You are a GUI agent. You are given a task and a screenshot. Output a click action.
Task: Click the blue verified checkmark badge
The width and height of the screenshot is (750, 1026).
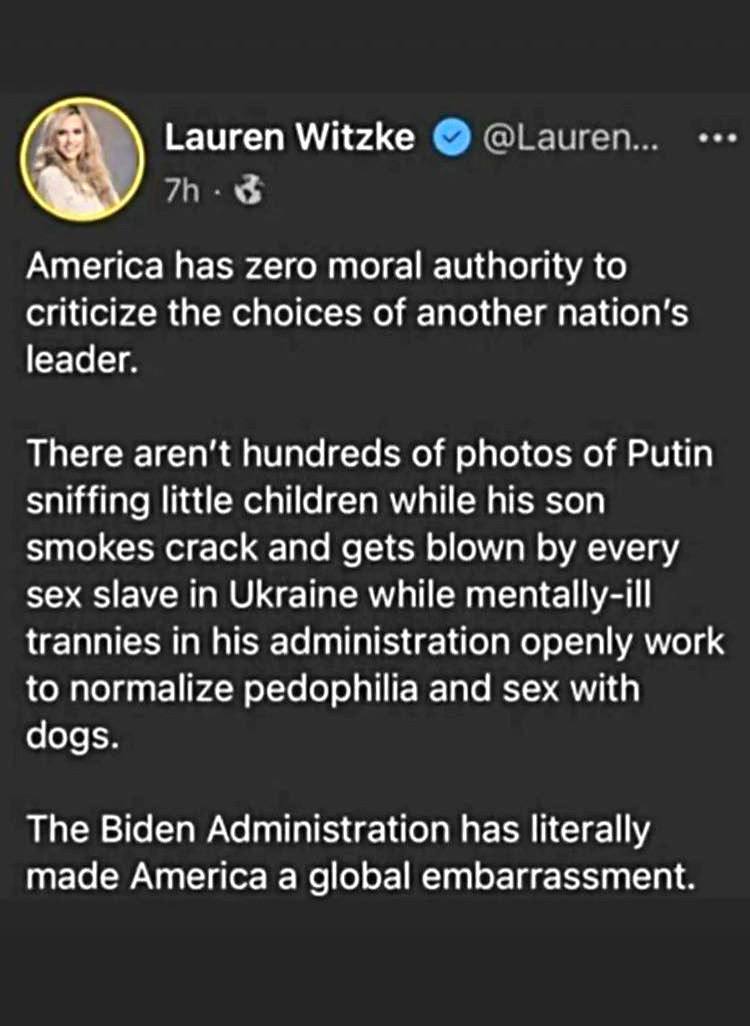(451, 138)
